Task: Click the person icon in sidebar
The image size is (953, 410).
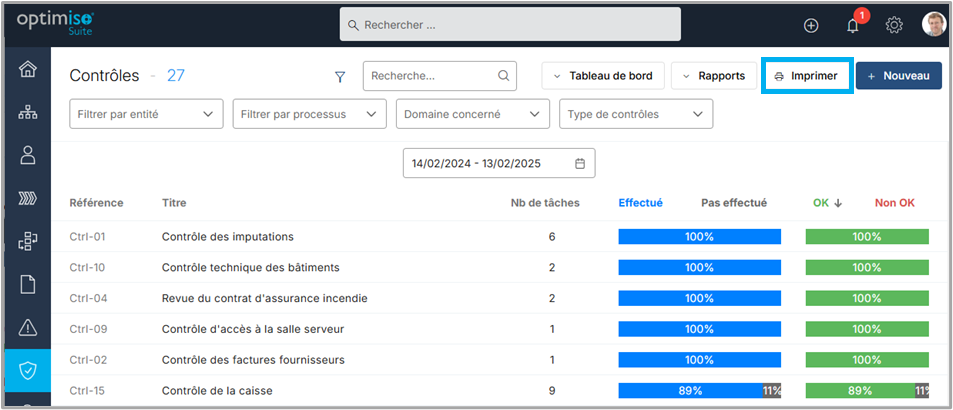Action: (27, 155)
